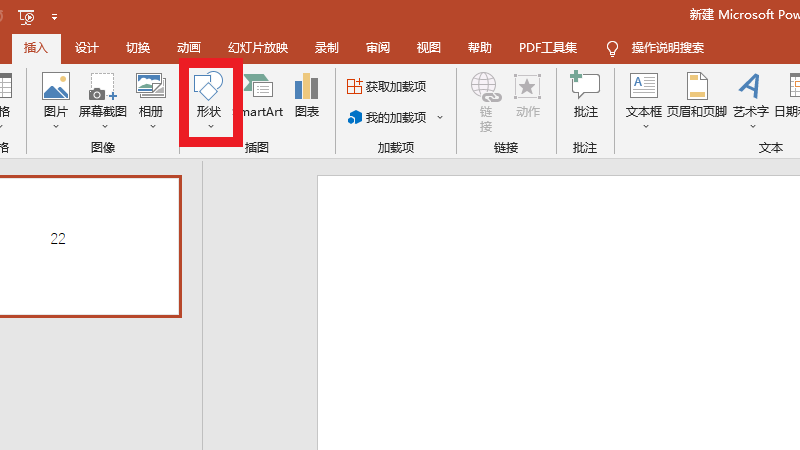This screenshot has width=800, height=450.
Task: Open the Shapes (形状) gallery
Action: tap(209, 90)
